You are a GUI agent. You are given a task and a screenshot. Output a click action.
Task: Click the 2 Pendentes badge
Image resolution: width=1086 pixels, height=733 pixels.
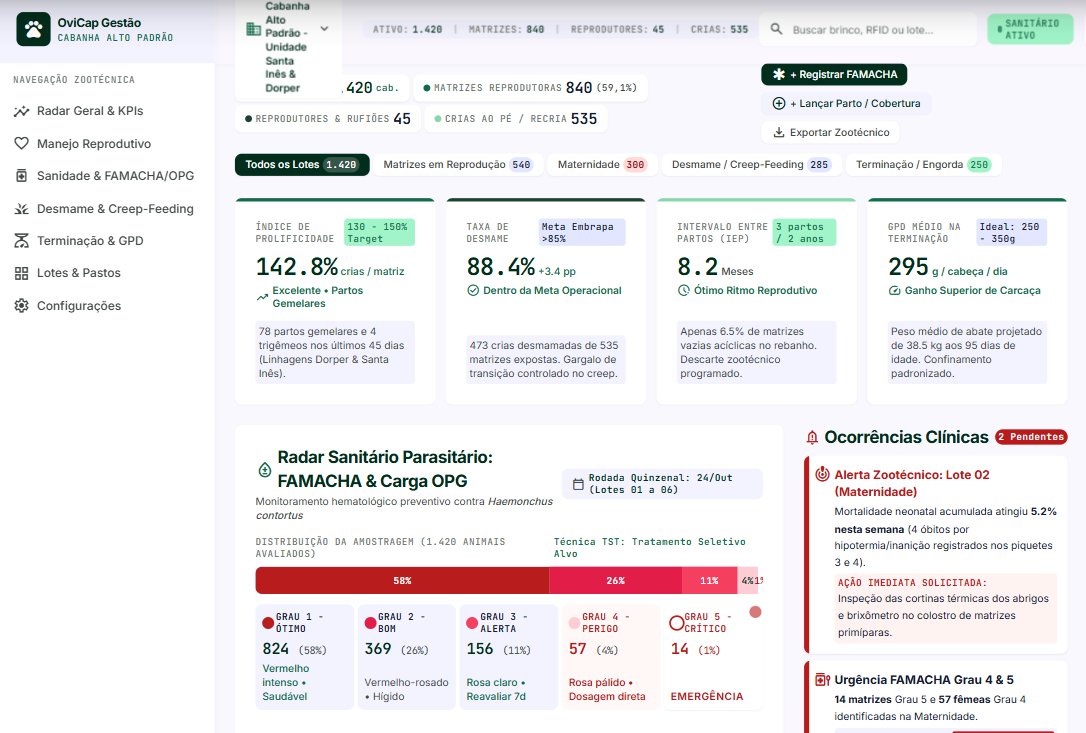(1031, 437)
